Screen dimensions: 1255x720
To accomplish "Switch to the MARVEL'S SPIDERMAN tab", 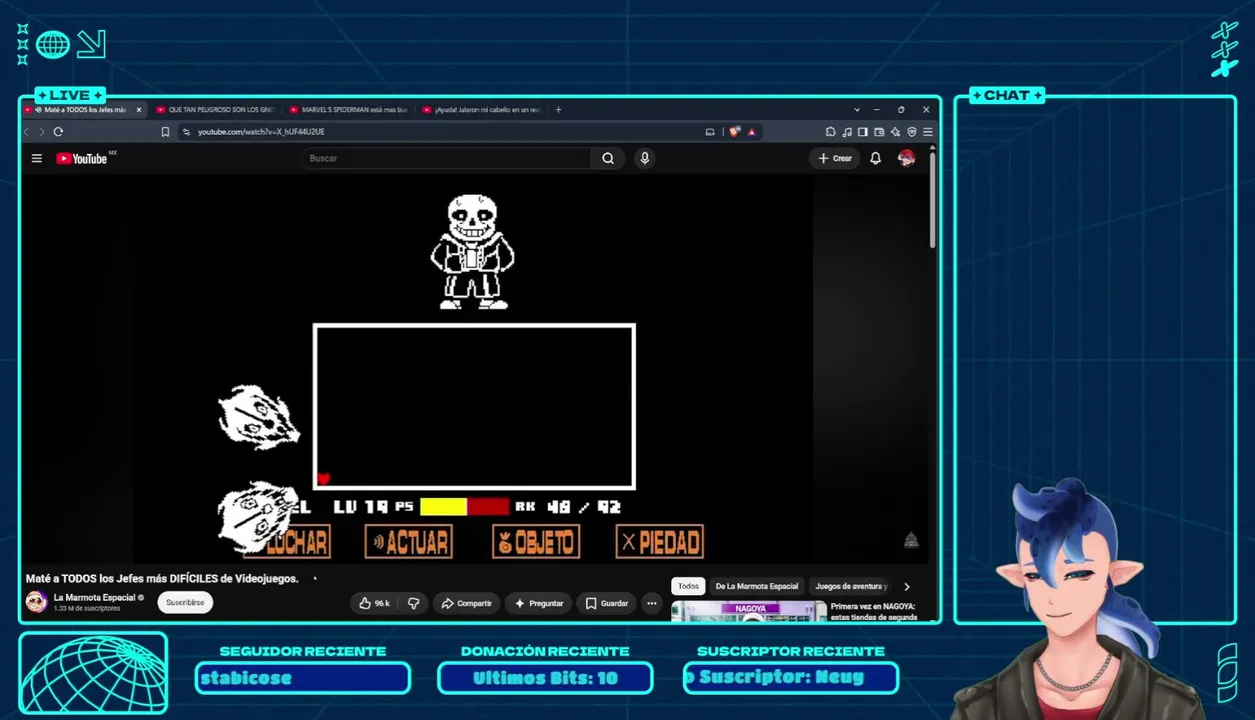I will 348,110.
